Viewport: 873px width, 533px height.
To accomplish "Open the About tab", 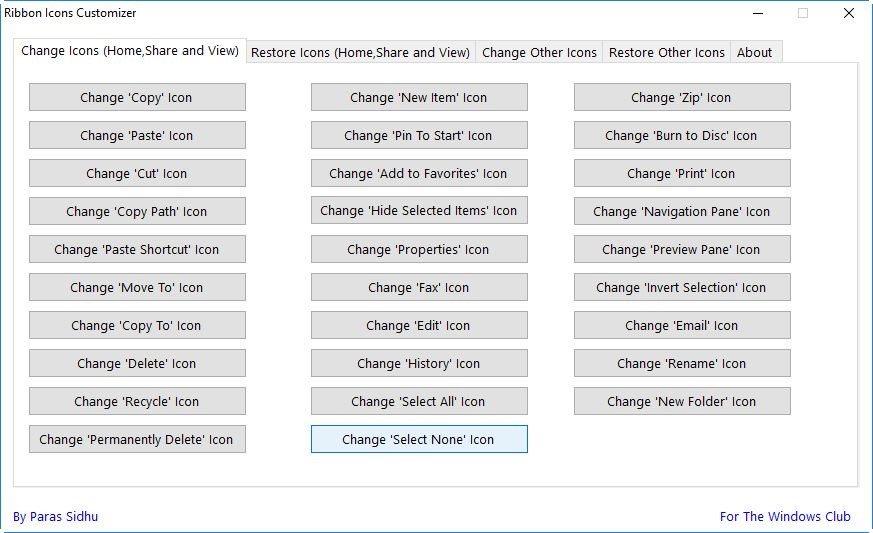I will tap(754, 52).
